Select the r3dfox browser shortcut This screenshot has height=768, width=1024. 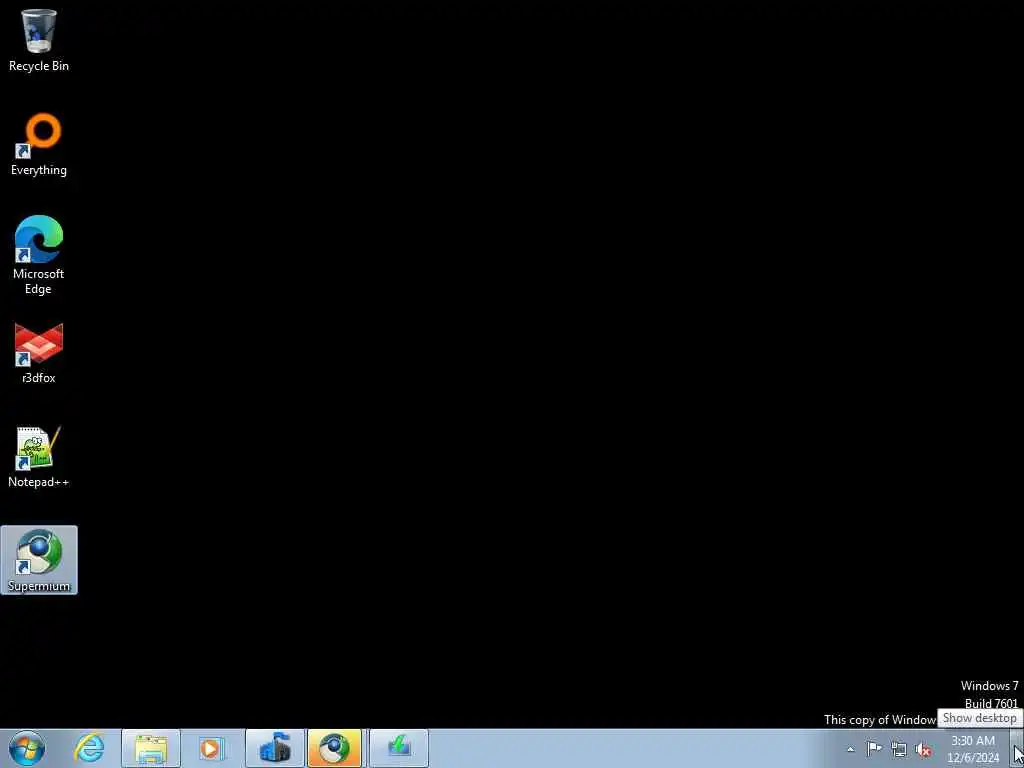click(x=39, y=353)
